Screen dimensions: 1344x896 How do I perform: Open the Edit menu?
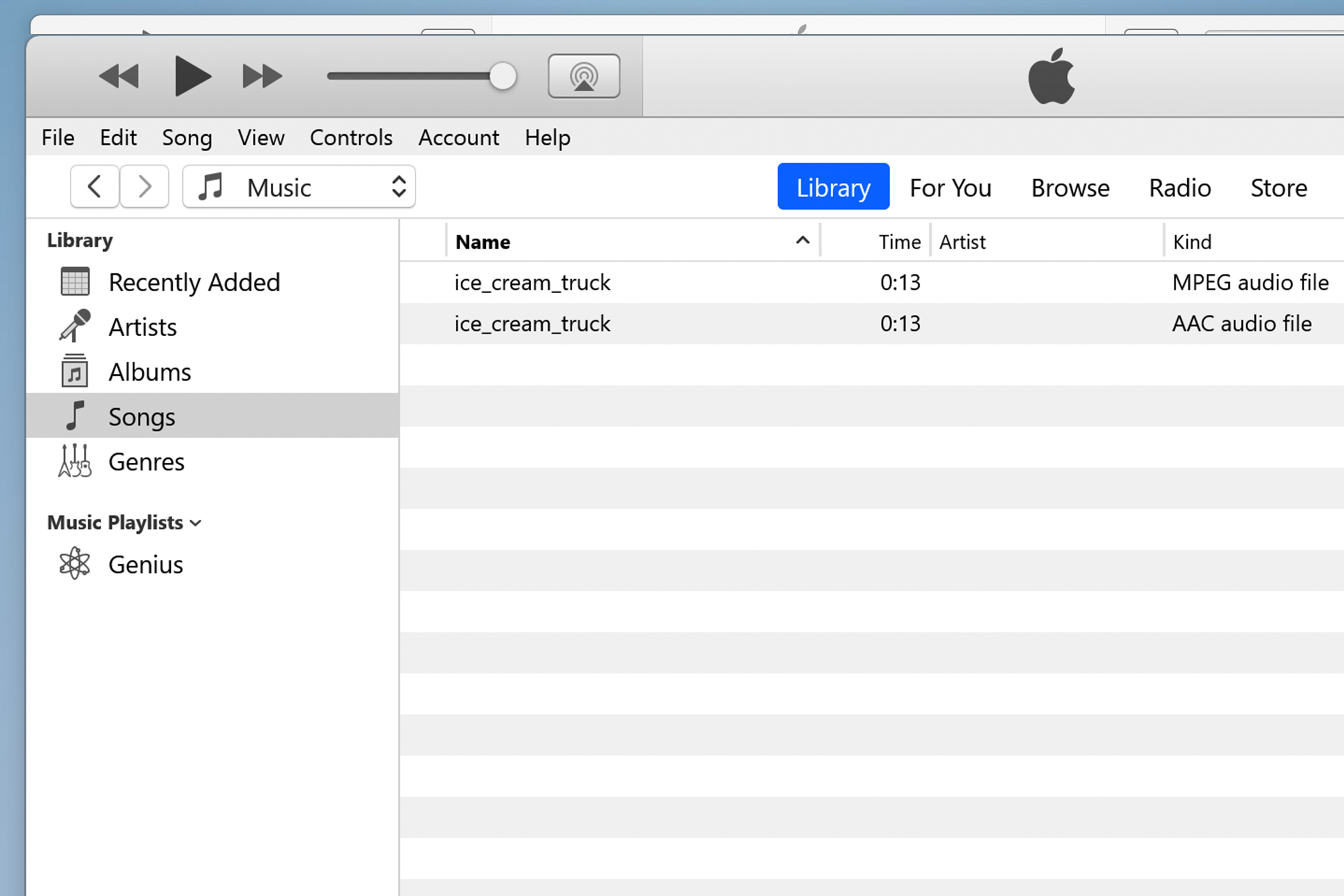pyautogui.click(x=118, y=138)
